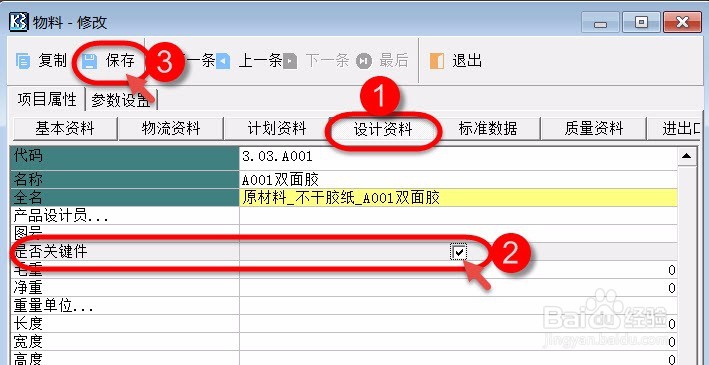Click the K3 application icon in title bar
The image size is (709, 365).
click(x=19, y=22)
